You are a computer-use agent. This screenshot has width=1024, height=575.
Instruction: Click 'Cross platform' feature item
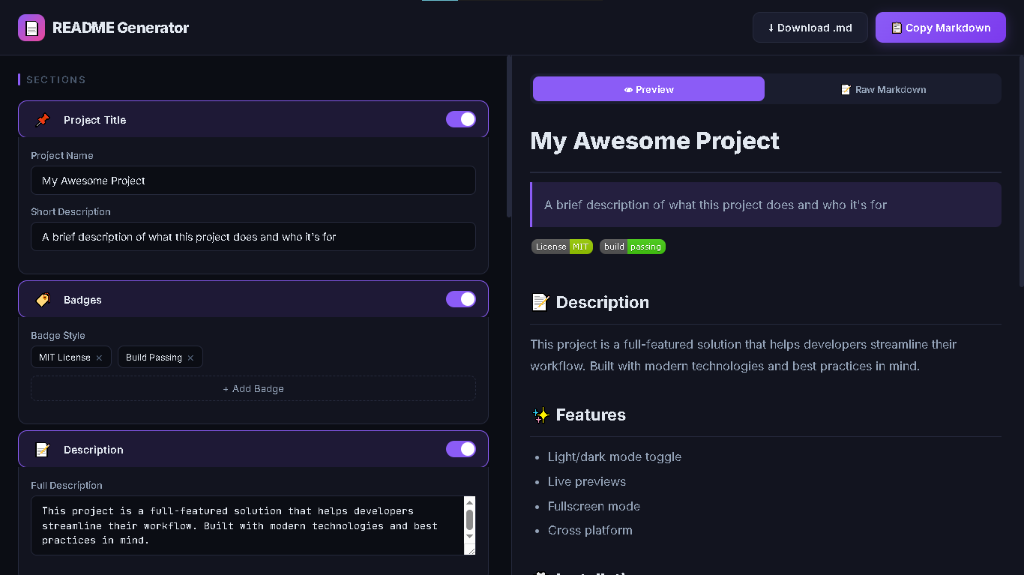pyautogui.click(x=590, y=531)
